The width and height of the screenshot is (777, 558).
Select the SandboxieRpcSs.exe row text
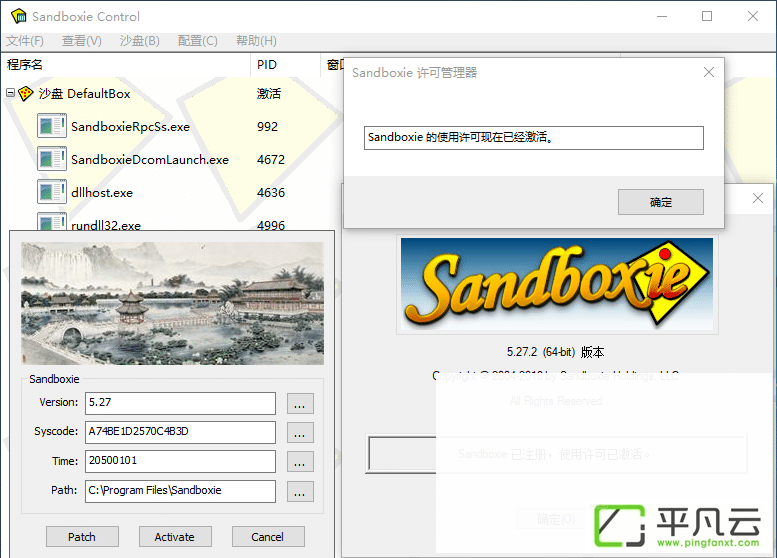130,127
